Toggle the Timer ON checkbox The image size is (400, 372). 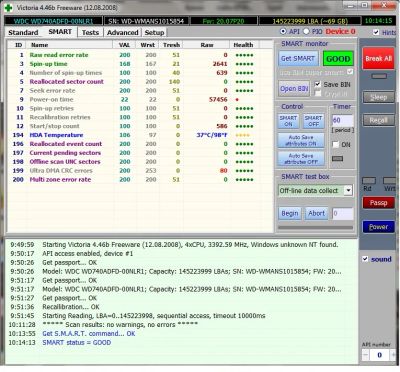pos(336,145)
